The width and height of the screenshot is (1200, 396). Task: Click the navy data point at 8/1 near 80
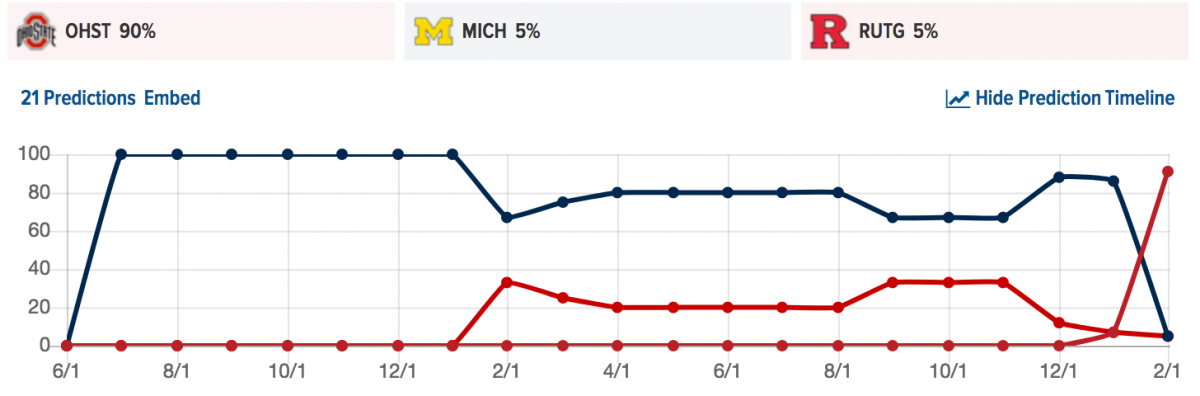[x=838, y=192]
